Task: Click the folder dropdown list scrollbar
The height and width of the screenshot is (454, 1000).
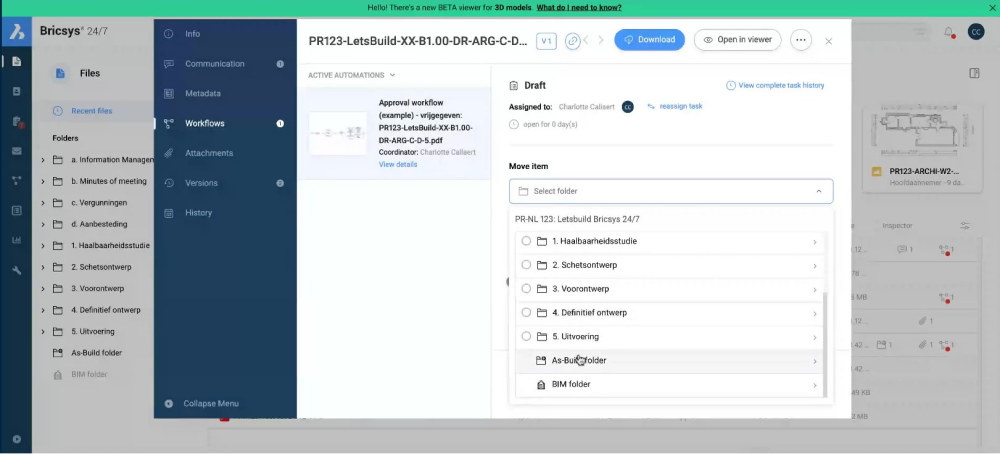Action: [824, 344]
